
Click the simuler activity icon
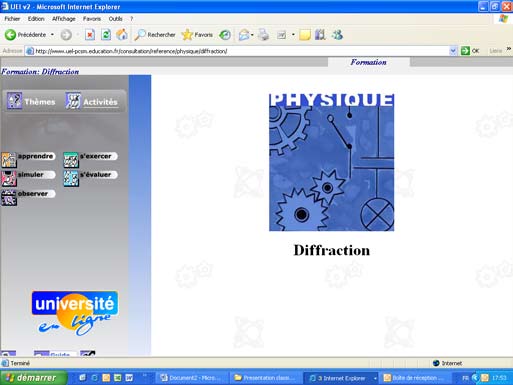pyautogui.click(x=8, y=179)
